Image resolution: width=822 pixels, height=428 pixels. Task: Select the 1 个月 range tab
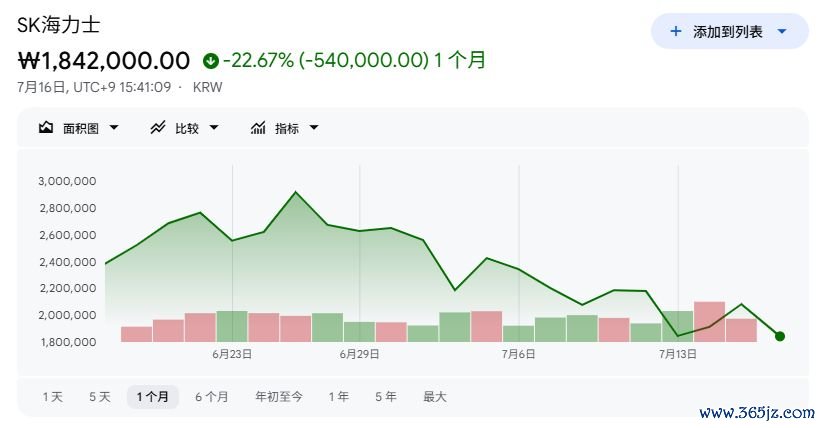[x=153, y=397]
